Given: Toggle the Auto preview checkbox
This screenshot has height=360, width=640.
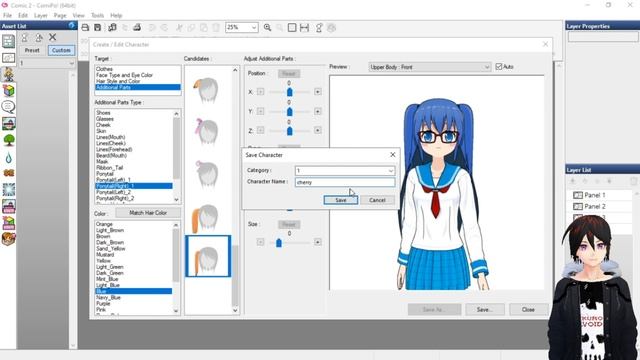Looking at the screenshot, I should tap(499, 67).
